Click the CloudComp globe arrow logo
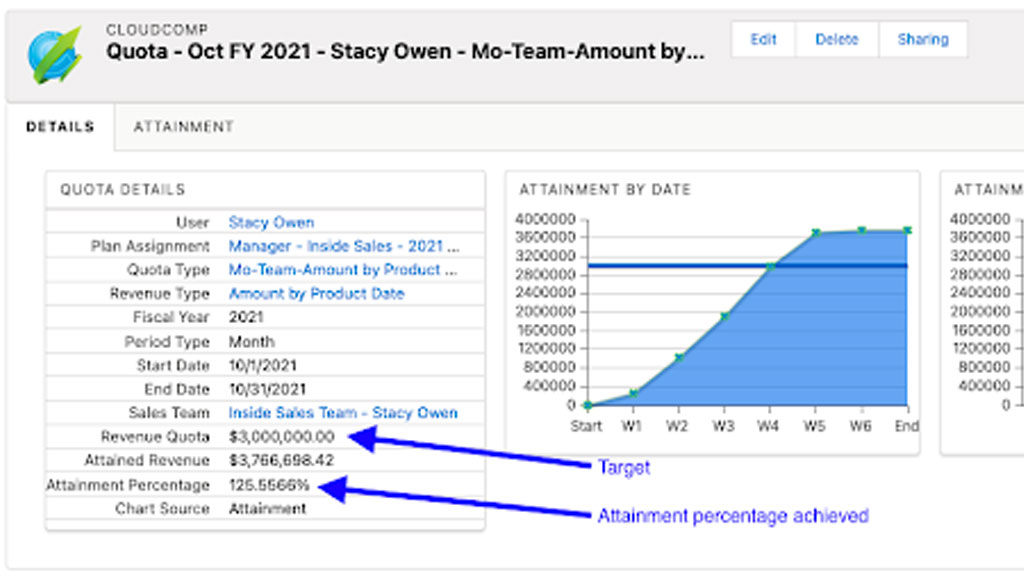Screen dimensions: 1024x576 click(55, 55)
